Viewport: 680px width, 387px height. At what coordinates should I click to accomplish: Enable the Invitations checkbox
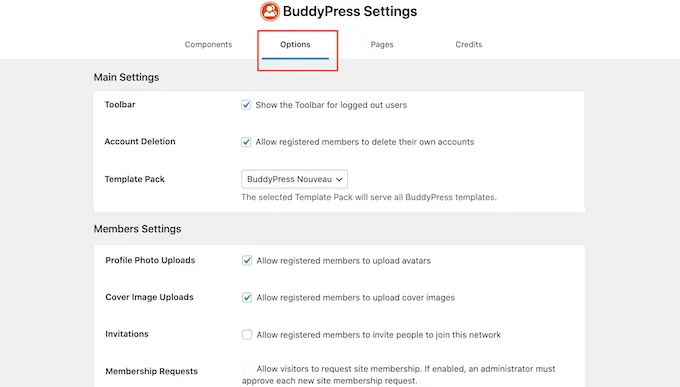(247, 335)
